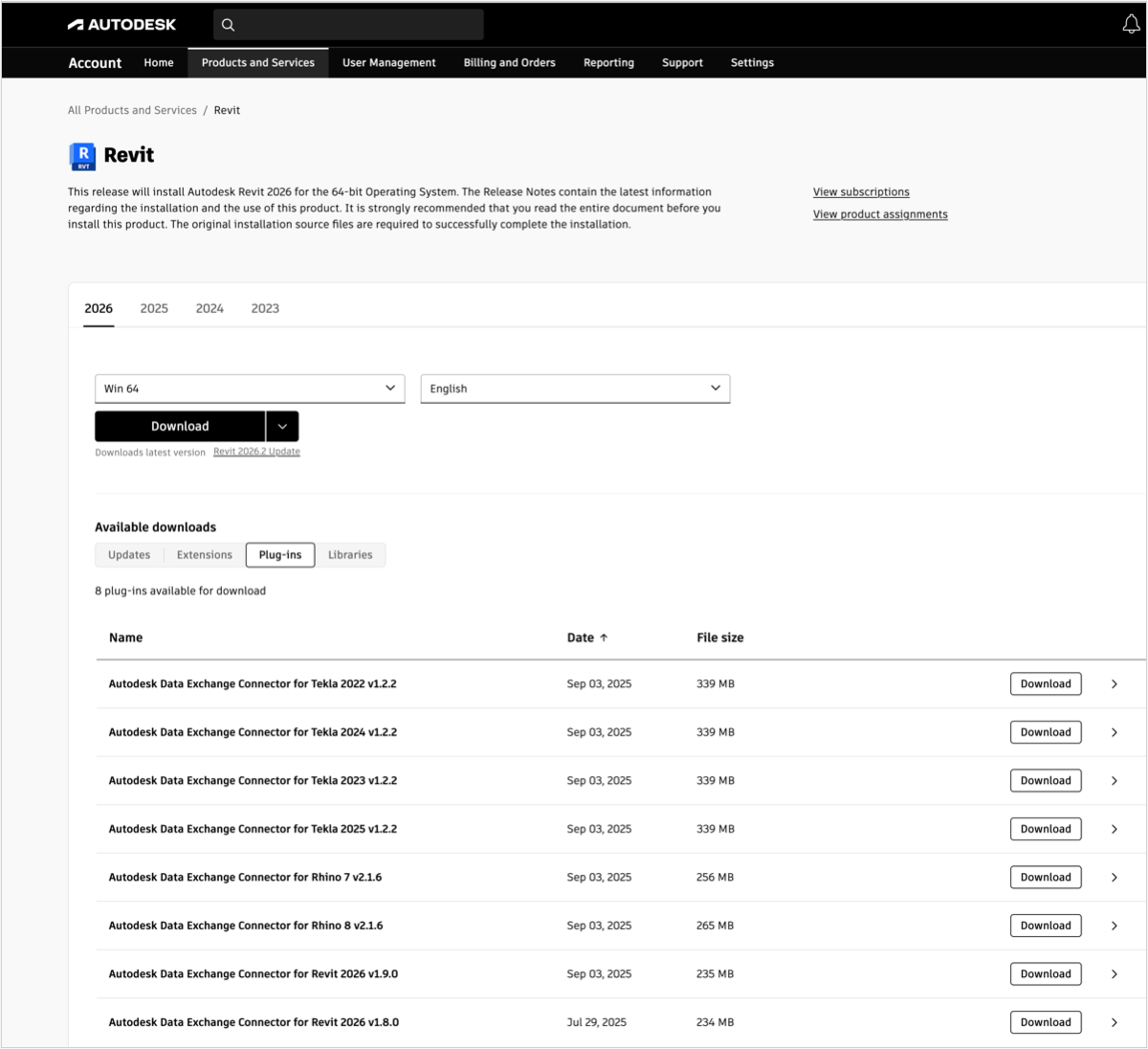The image size is (1148, 1049).
Task: Open Products and Services menu
Action: pos(258,63)
